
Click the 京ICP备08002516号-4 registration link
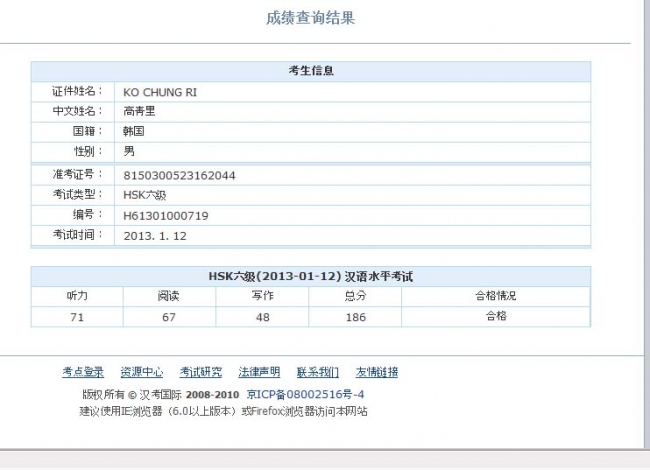tap(306, 394)
